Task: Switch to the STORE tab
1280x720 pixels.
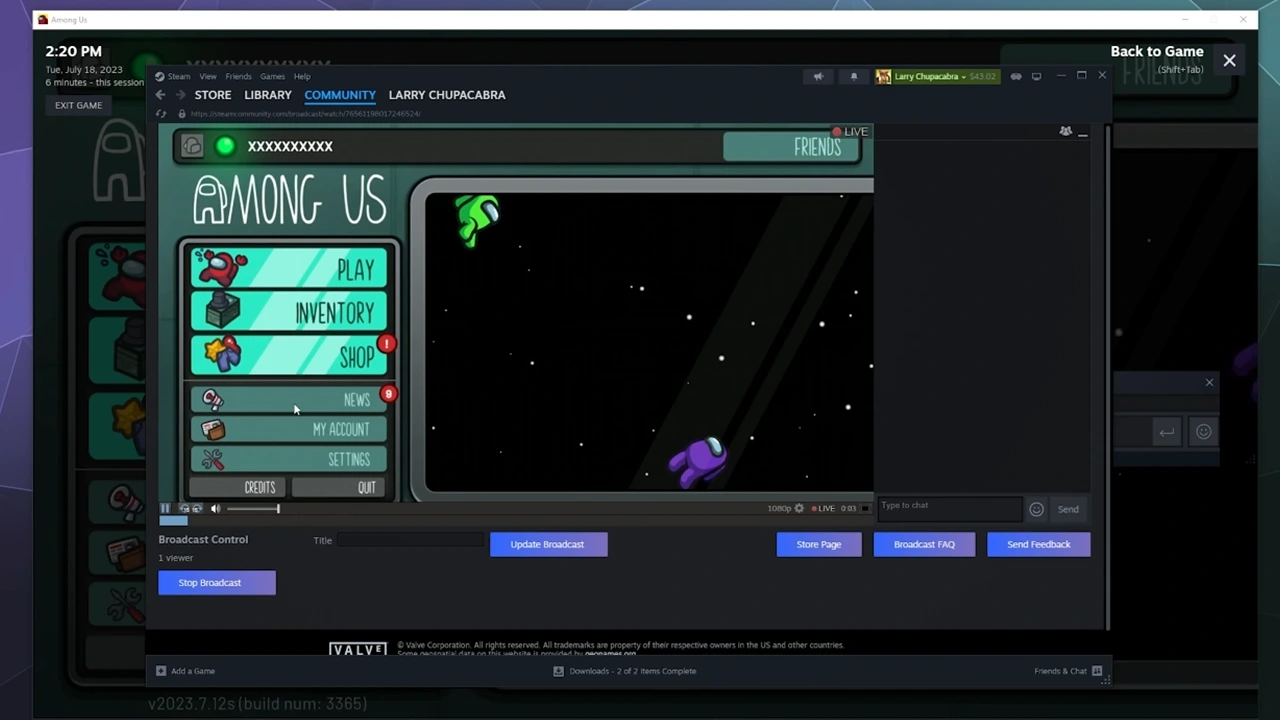Action: [x=212, y=94]
